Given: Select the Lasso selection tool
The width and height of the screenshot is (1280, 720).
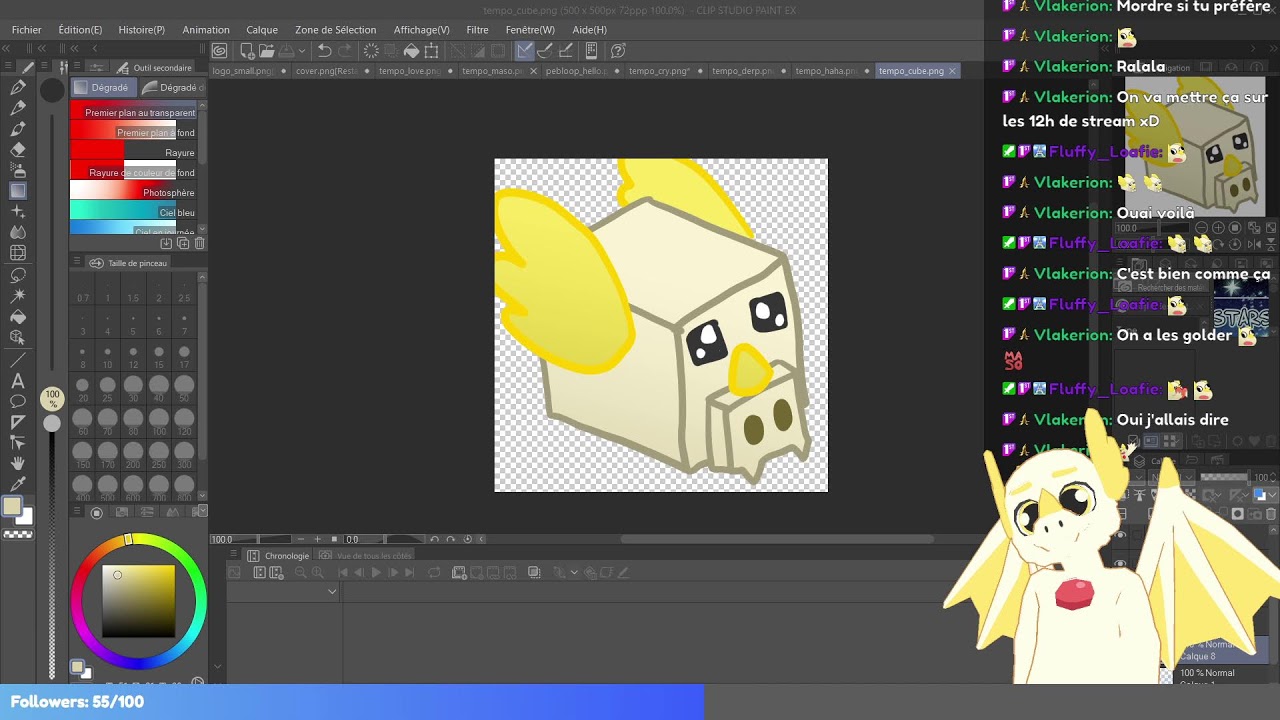Looking at the screenshot, I should [x=18, y=275].
